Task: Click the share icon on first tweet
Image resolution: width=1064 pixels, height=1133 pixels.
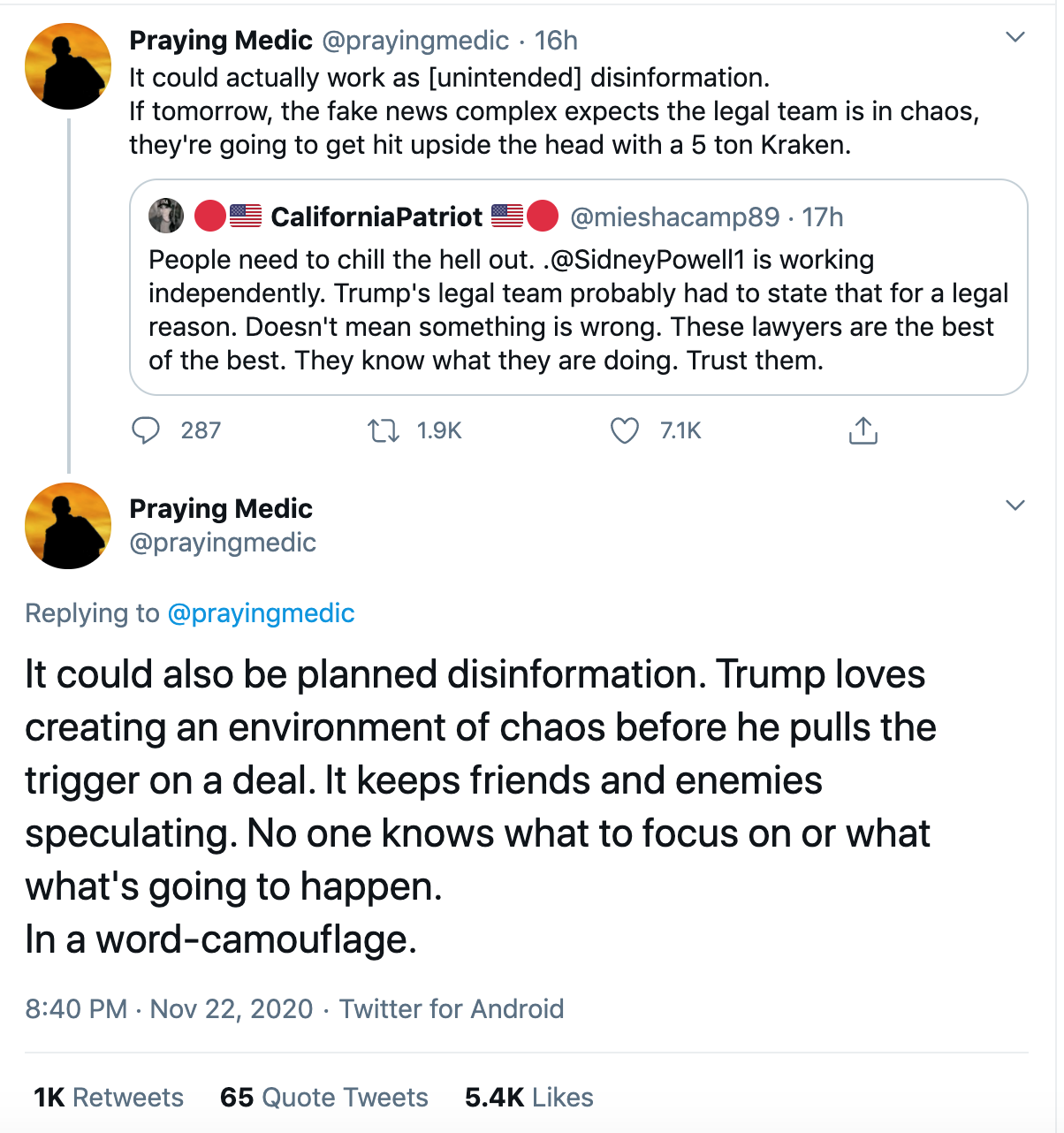Action: point(863,430)
